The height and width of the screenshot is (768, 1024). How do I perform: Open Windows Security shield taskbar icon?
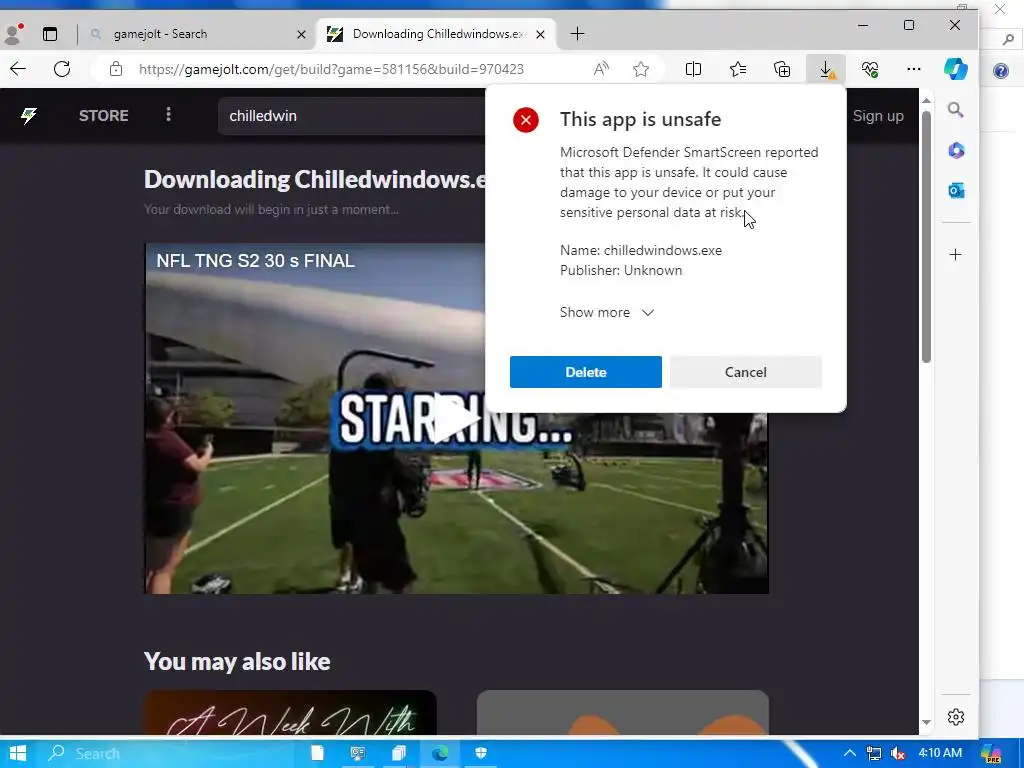tap(481, 753)
